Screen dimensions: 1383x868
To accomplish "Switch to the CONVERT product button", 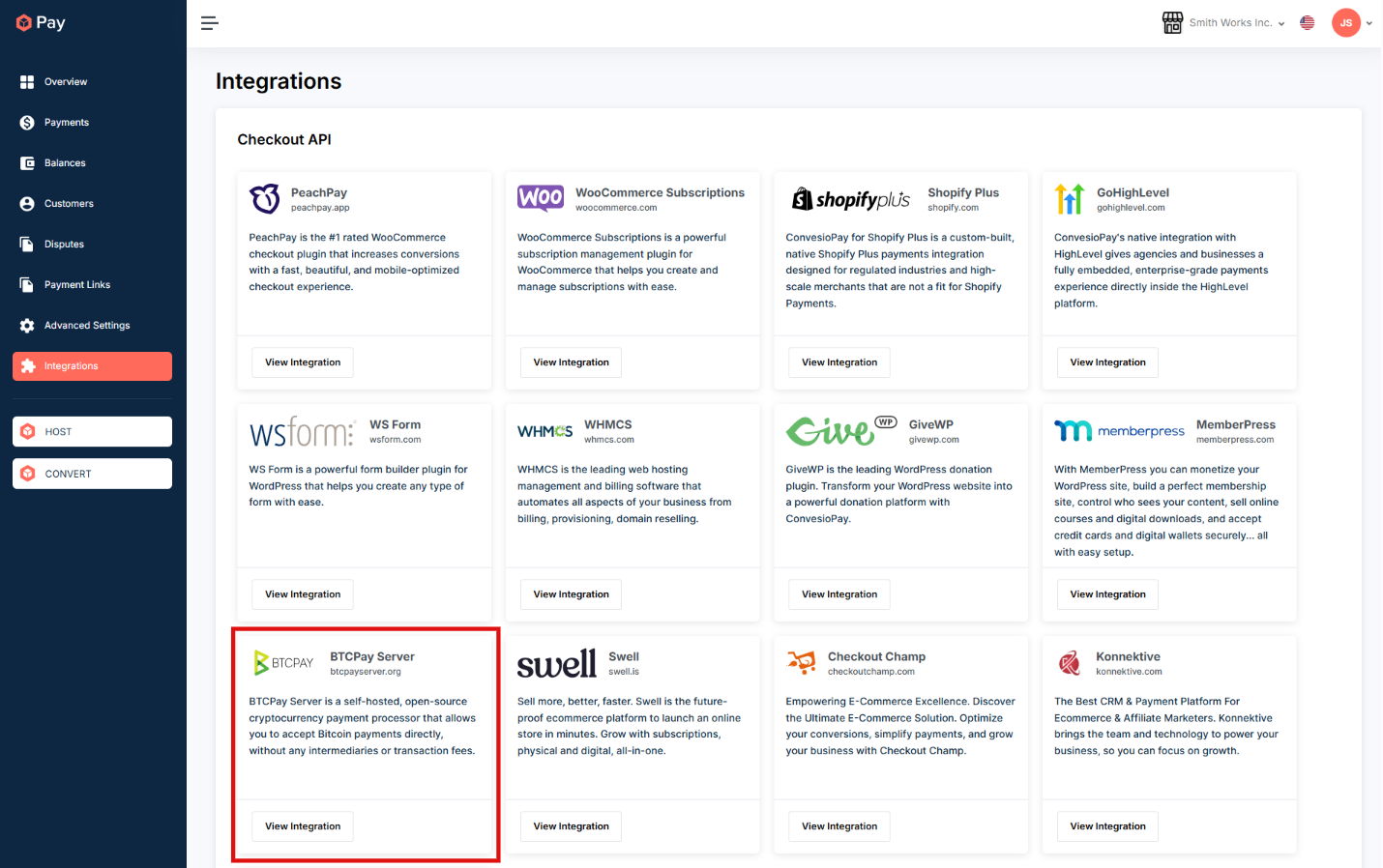I will coord(92,474).
